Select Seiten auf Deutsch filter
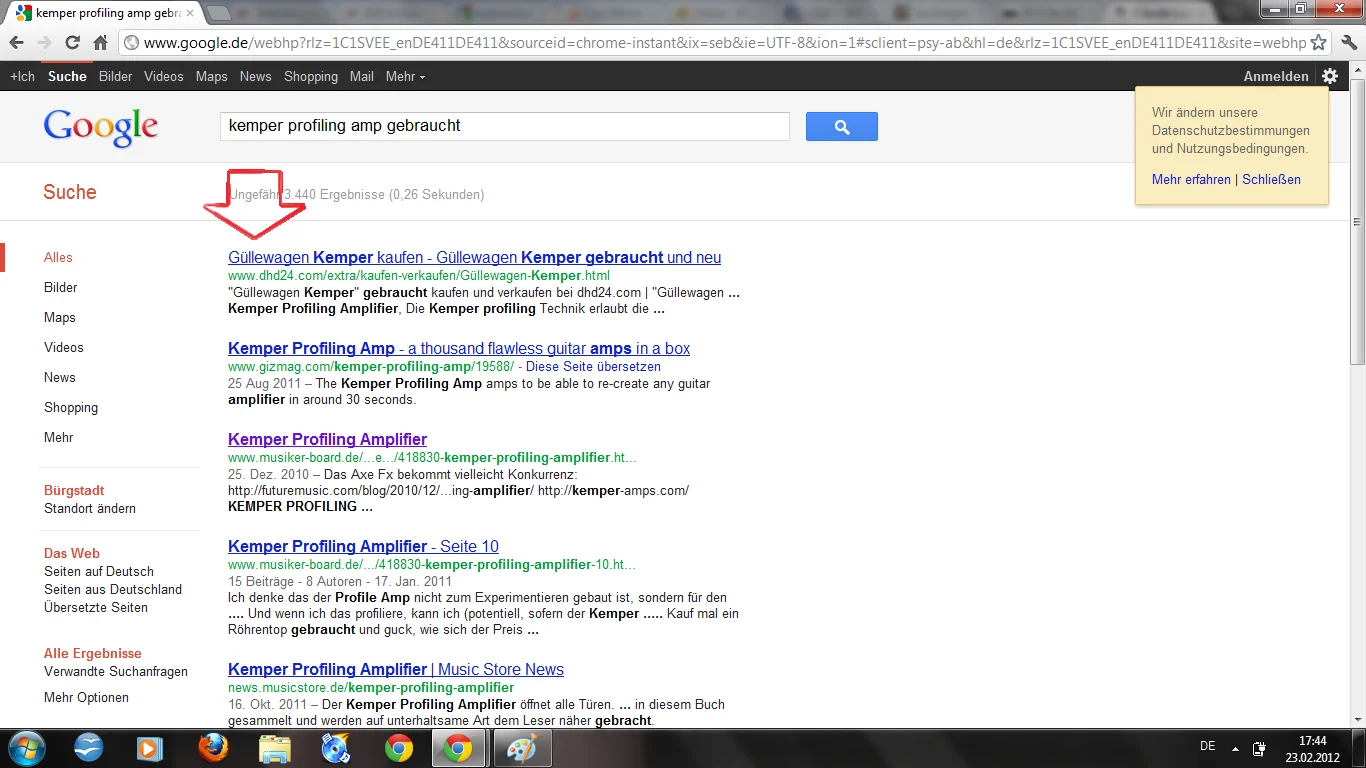Image resolution: width=1366 pixels, height=768 pixels. (x=99, y=571)
